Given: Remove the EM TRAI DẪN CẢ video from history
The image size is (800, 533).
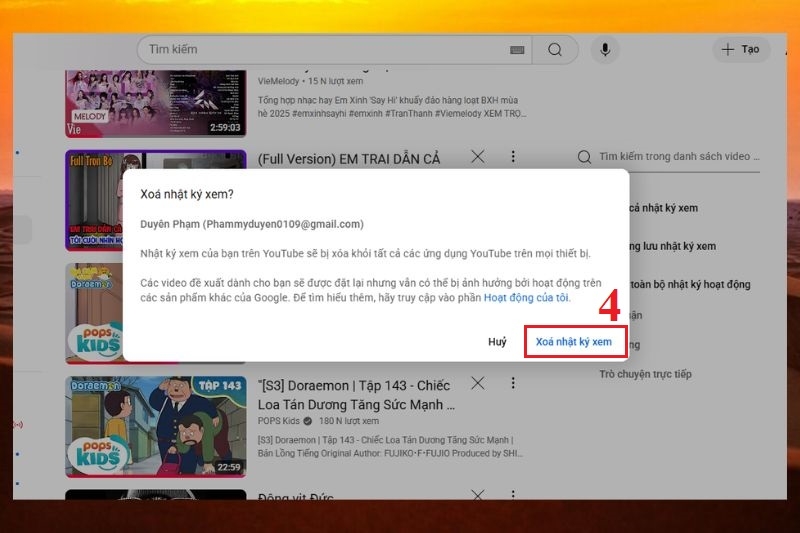Looking at the screenshot, I should [478, 157].
